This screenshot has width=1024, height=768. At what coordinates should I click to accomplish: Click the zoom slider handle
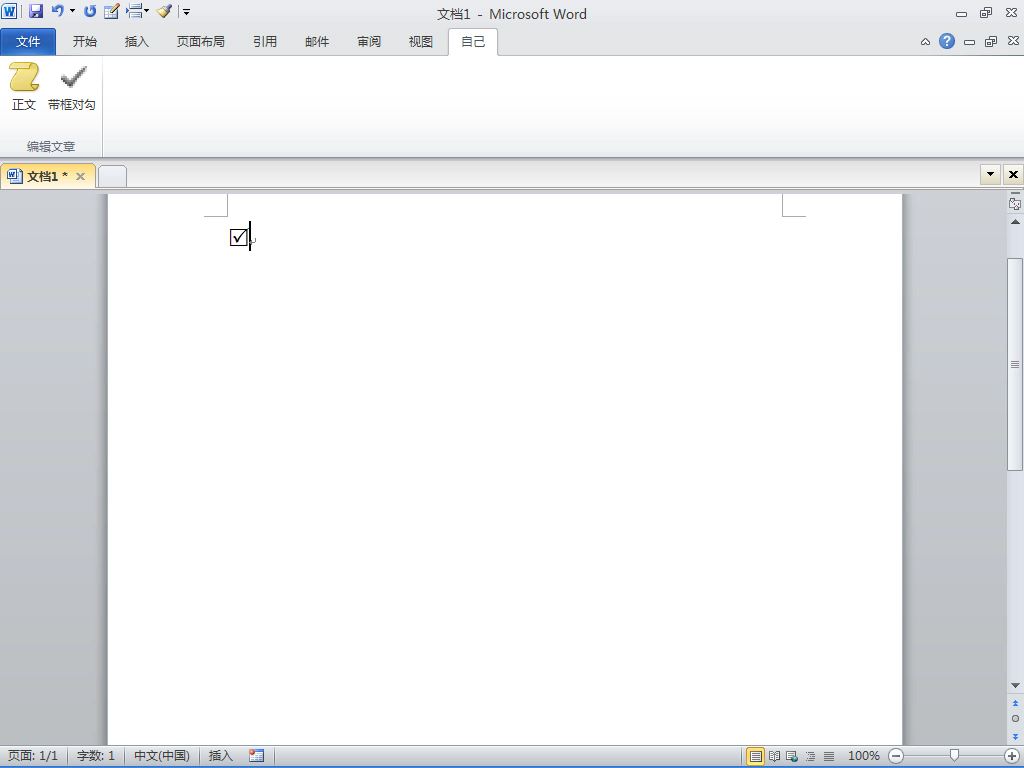[954, 755]
